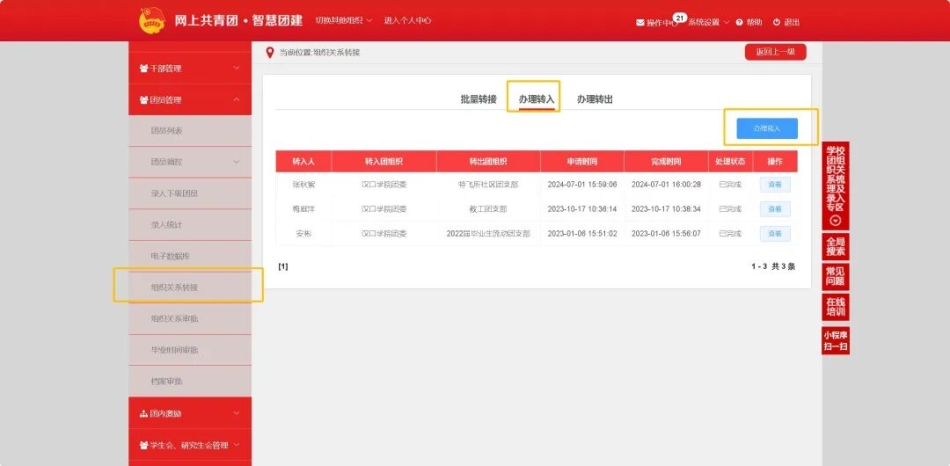
Task: Switch to the 批量转接 tab
Action: tap(478, 100)
